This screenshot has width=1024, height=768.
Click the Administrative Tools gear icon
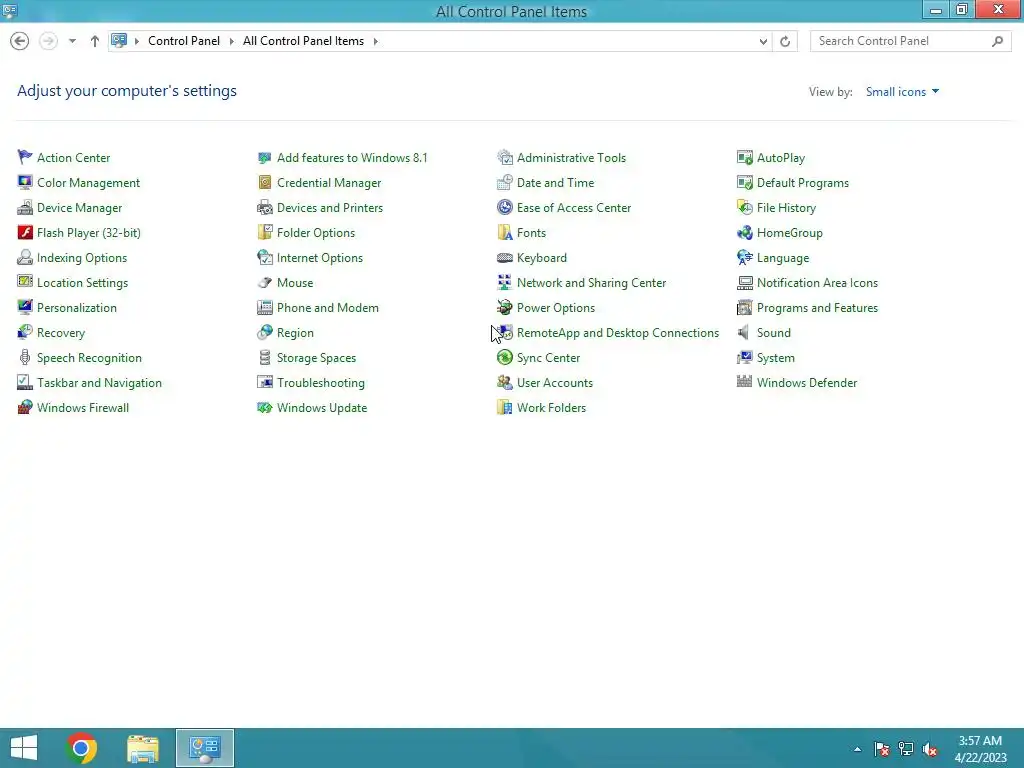point(505,157)
